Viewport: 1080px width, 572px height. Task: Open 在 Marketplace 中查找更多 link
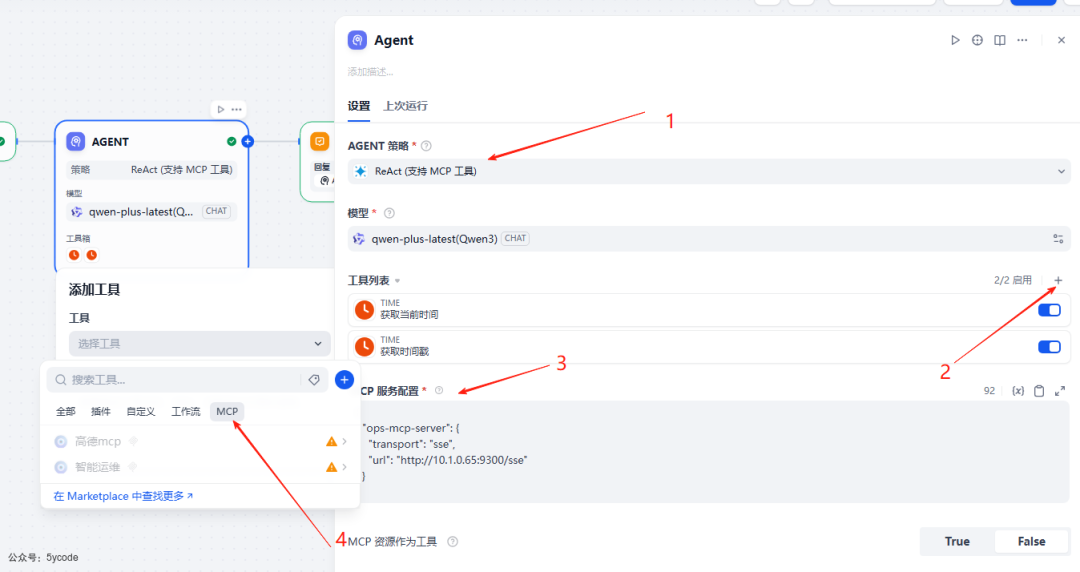pos(123,496)
